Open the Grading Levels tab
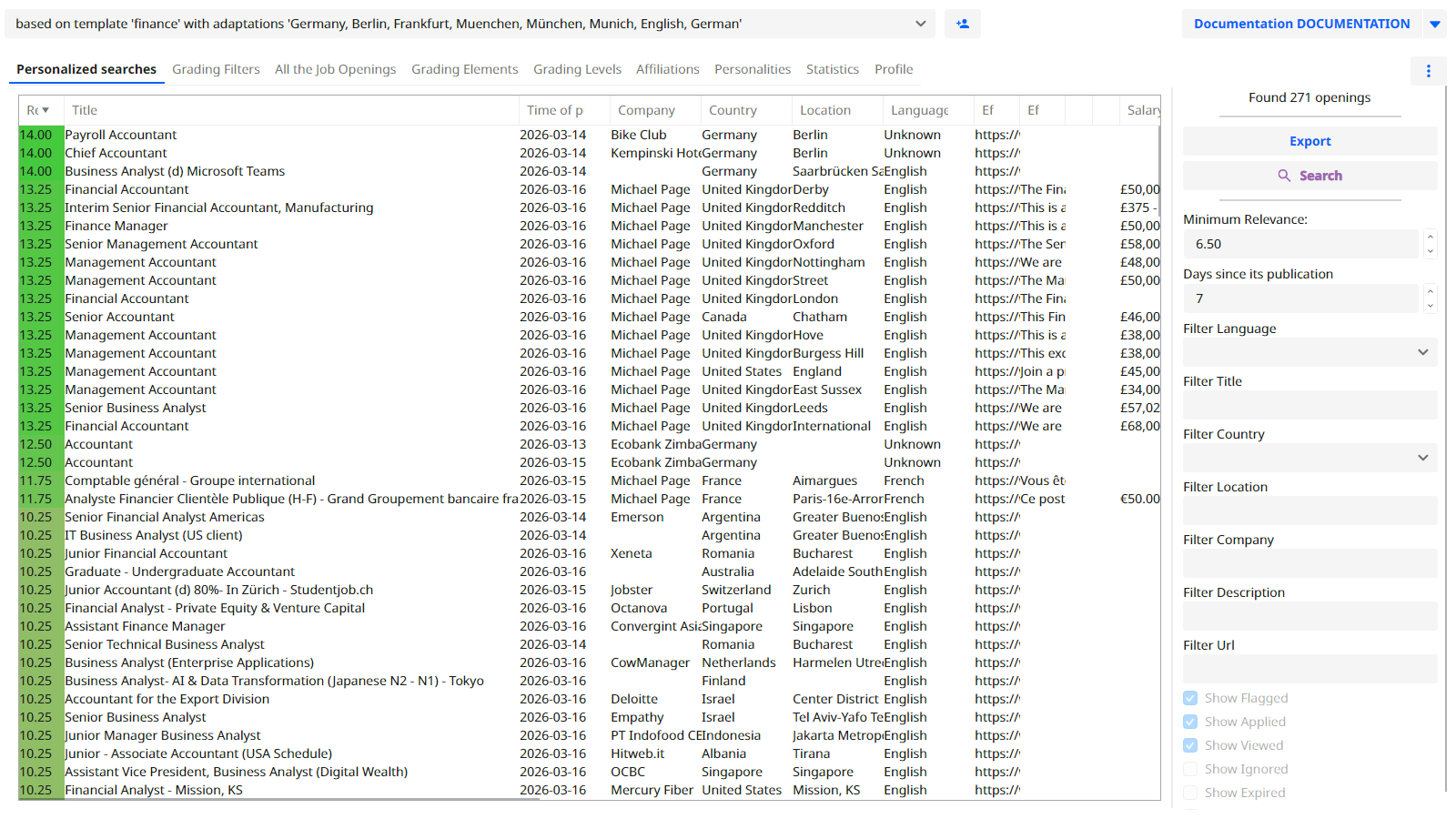Viewport: 1456px width, 819px height. [577, 68]
